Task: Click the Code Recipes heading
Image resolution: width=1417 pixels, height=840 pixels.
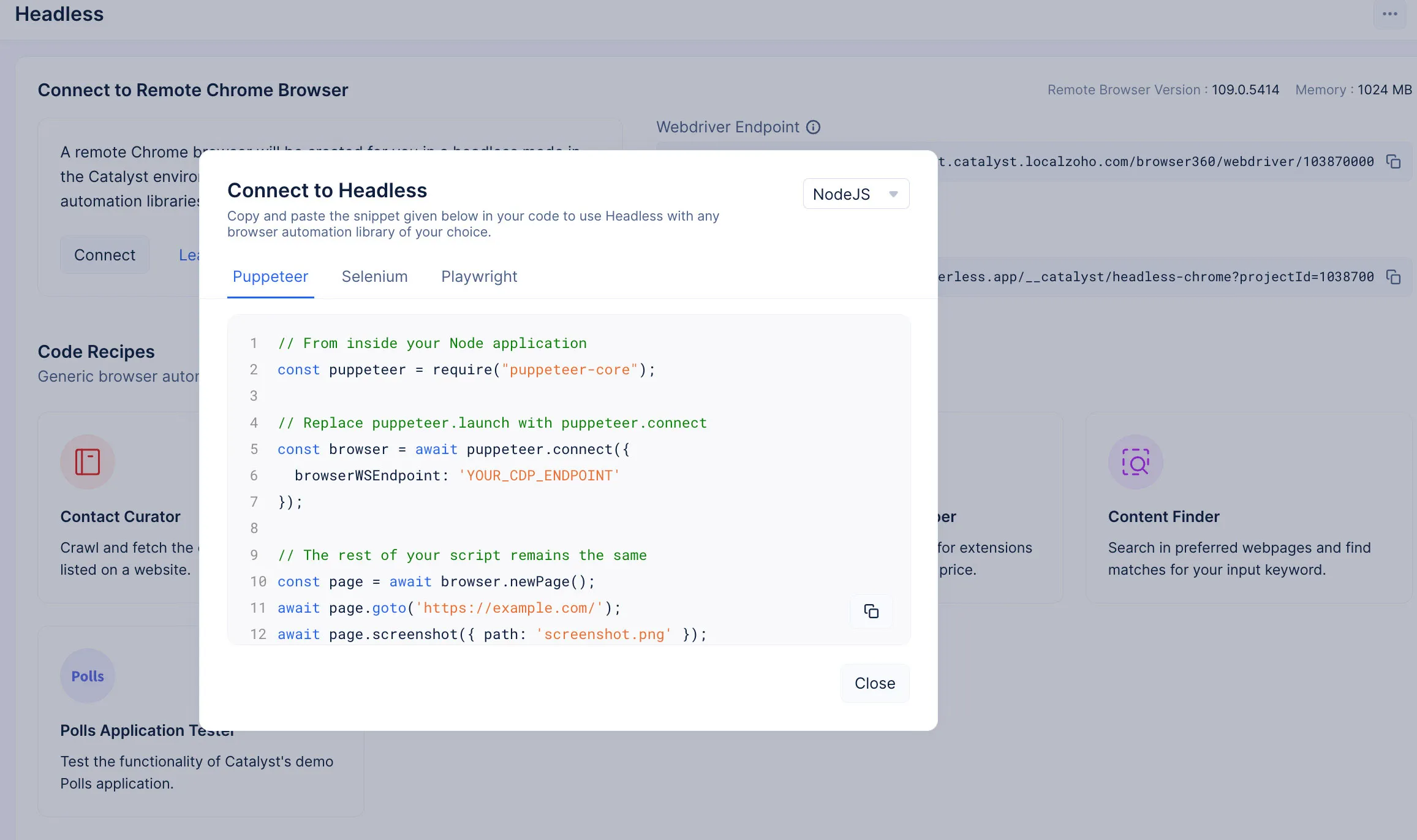Action: click(96, 351)
